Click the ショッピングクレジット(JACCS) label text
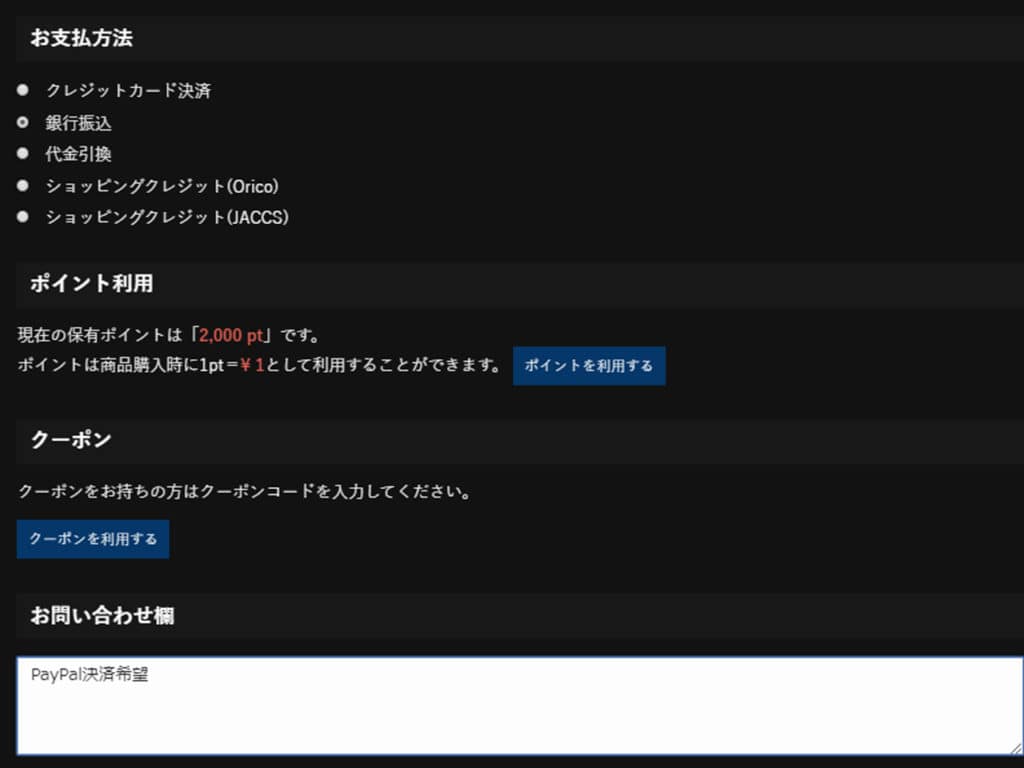1024x768 pixels. [167, 217]
